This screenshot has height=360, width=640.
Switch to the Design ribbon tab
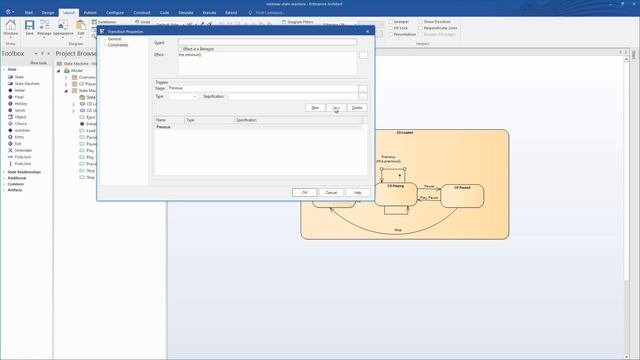pos(48,13)
